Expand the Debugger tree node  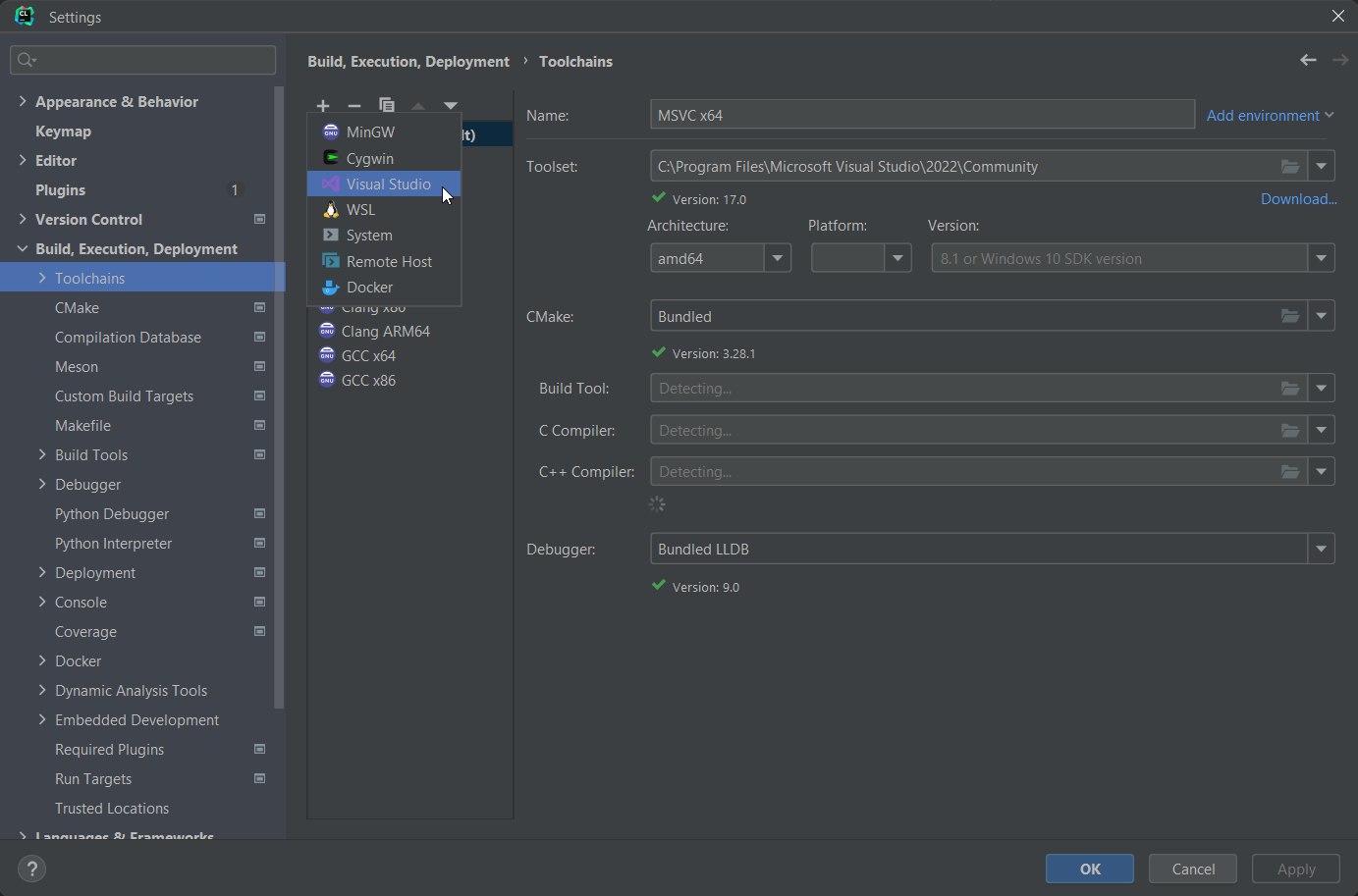(42, 484)
